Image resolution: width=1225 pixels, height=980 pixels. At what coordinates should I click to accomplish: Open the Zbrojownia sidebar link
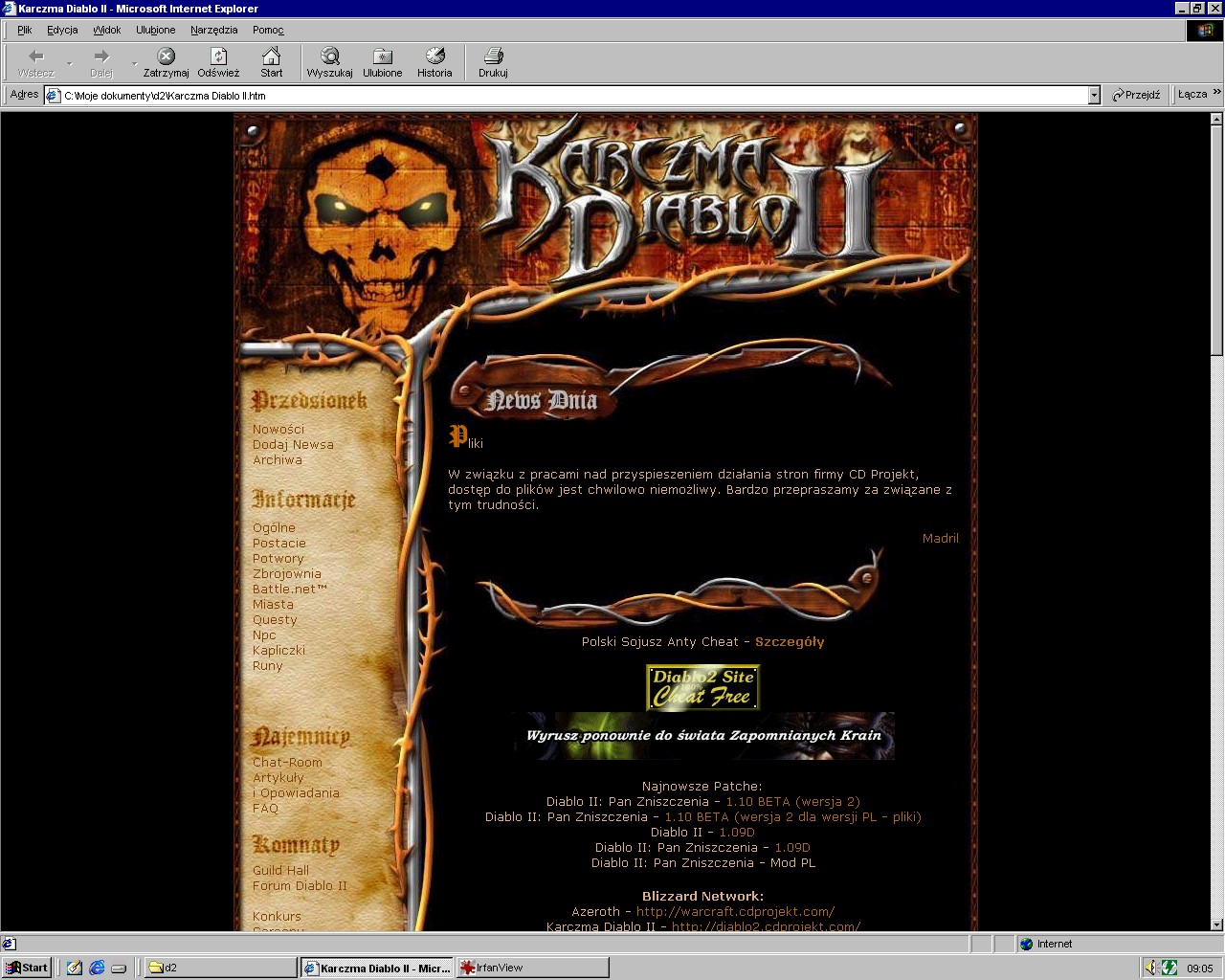[286, 574]
